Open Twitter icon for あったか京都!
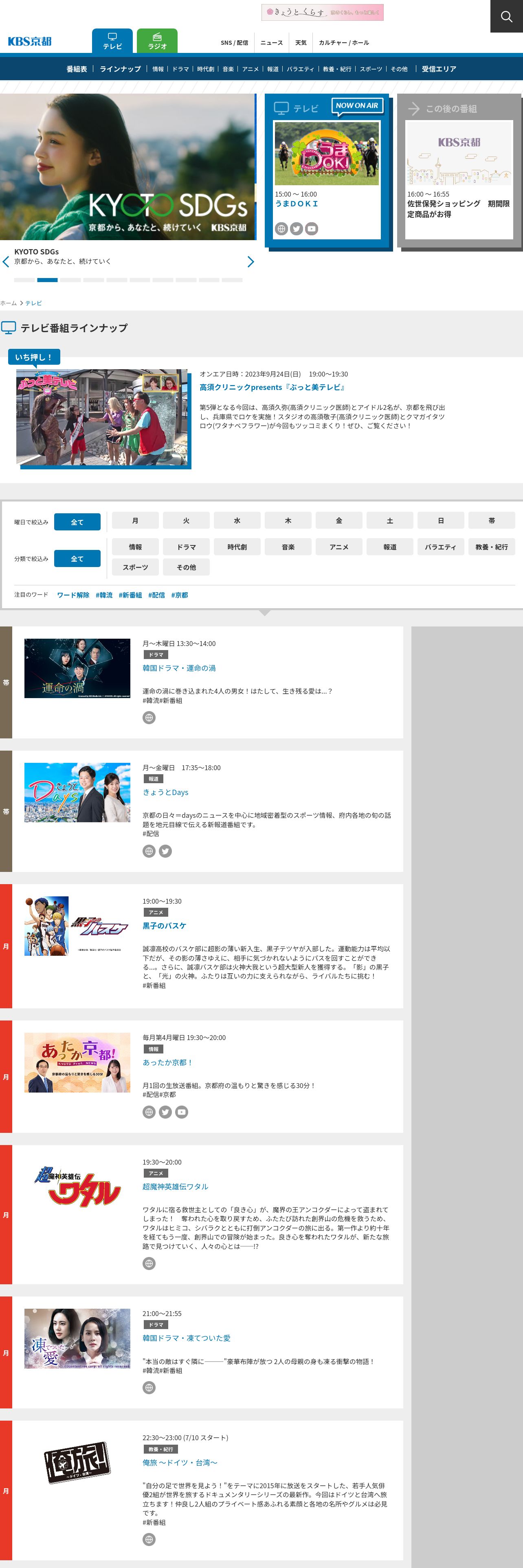Viewport: 523px width, 1568px height. point(165,1112)
